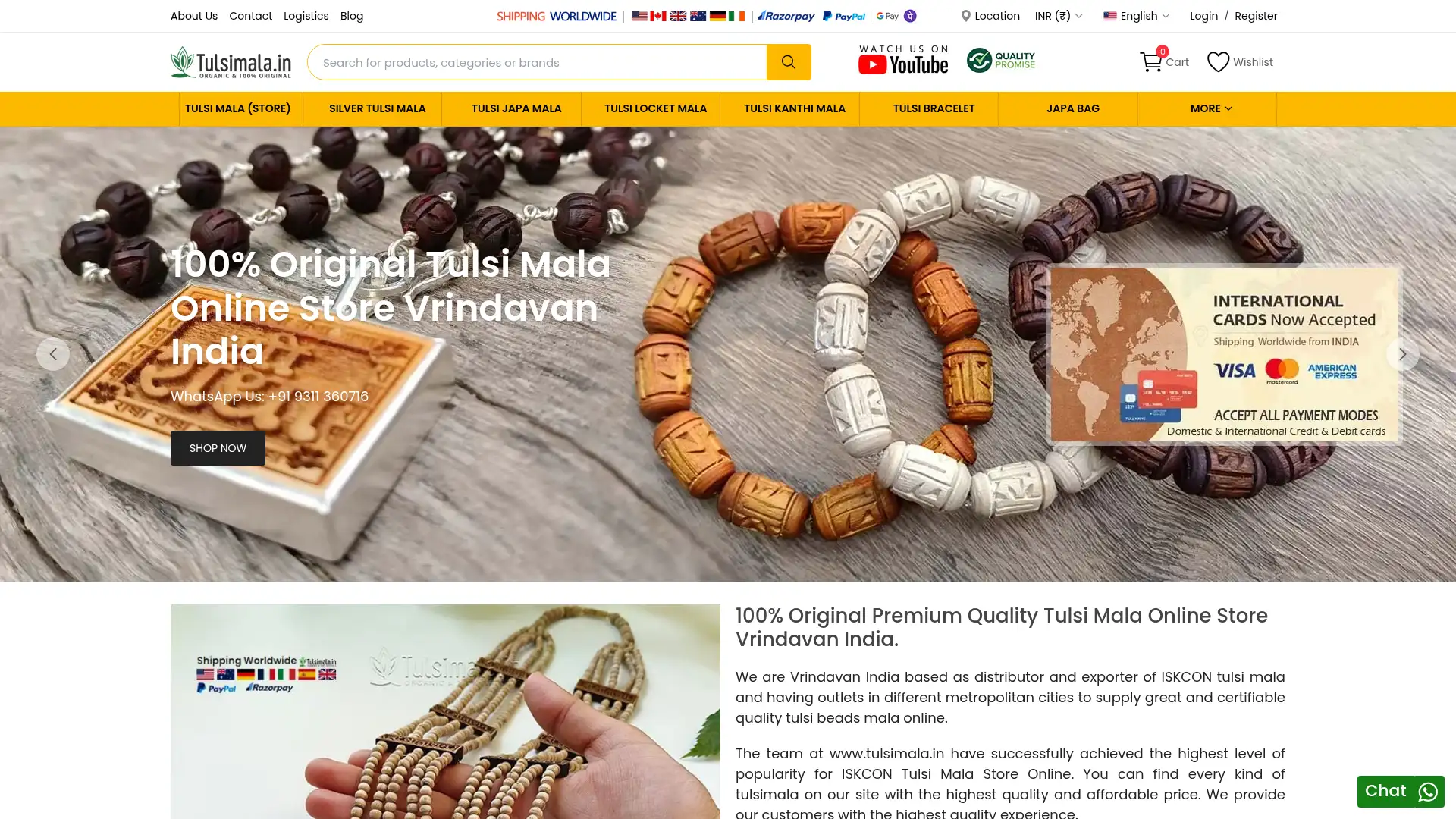Open Tulsi Bracelet menu item
Image resolution: width=1456 pixels, height=819 pixels.
(x=934, y=108)
